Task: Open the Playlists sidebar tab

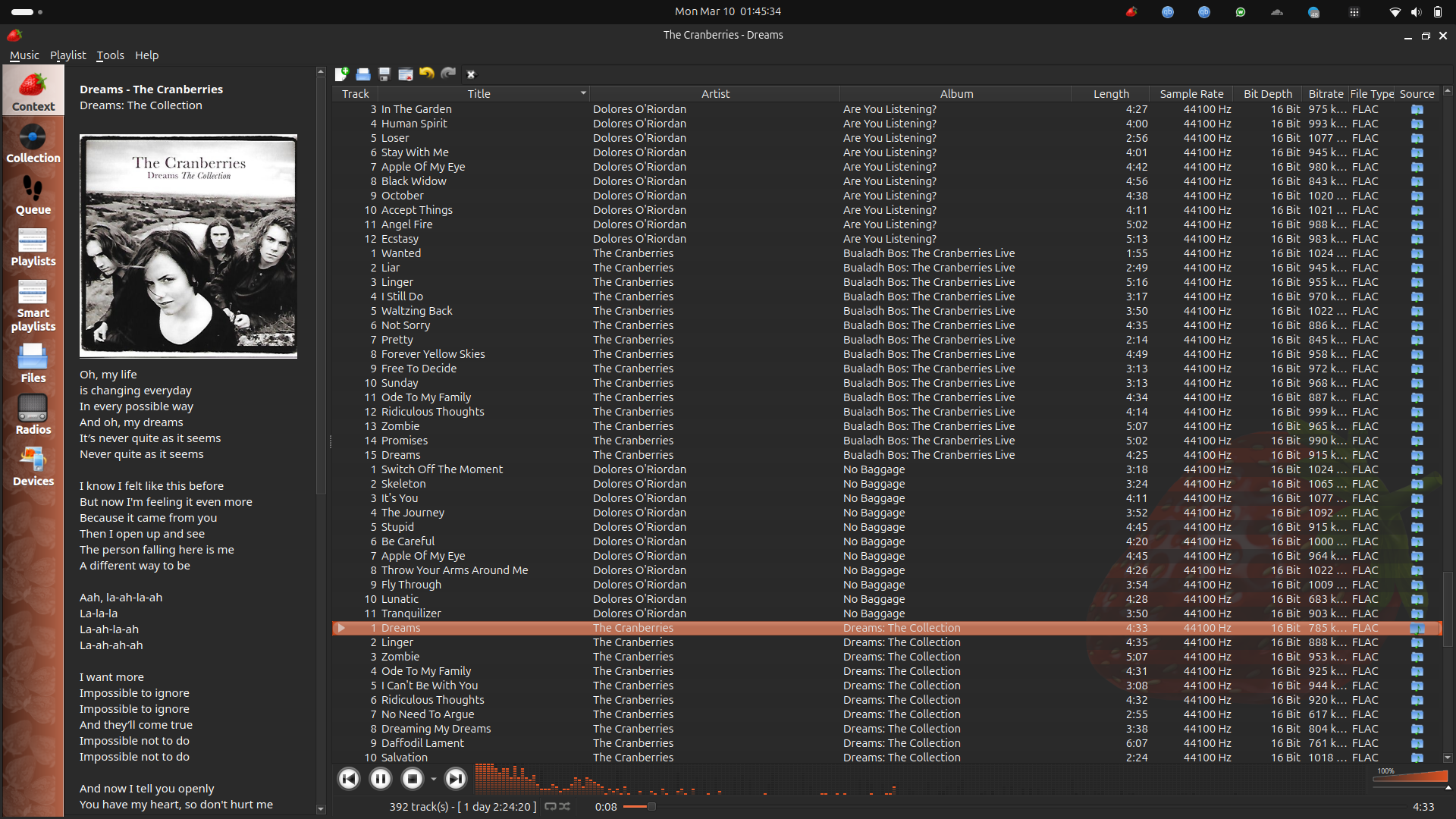Action: tap(33, 246)
